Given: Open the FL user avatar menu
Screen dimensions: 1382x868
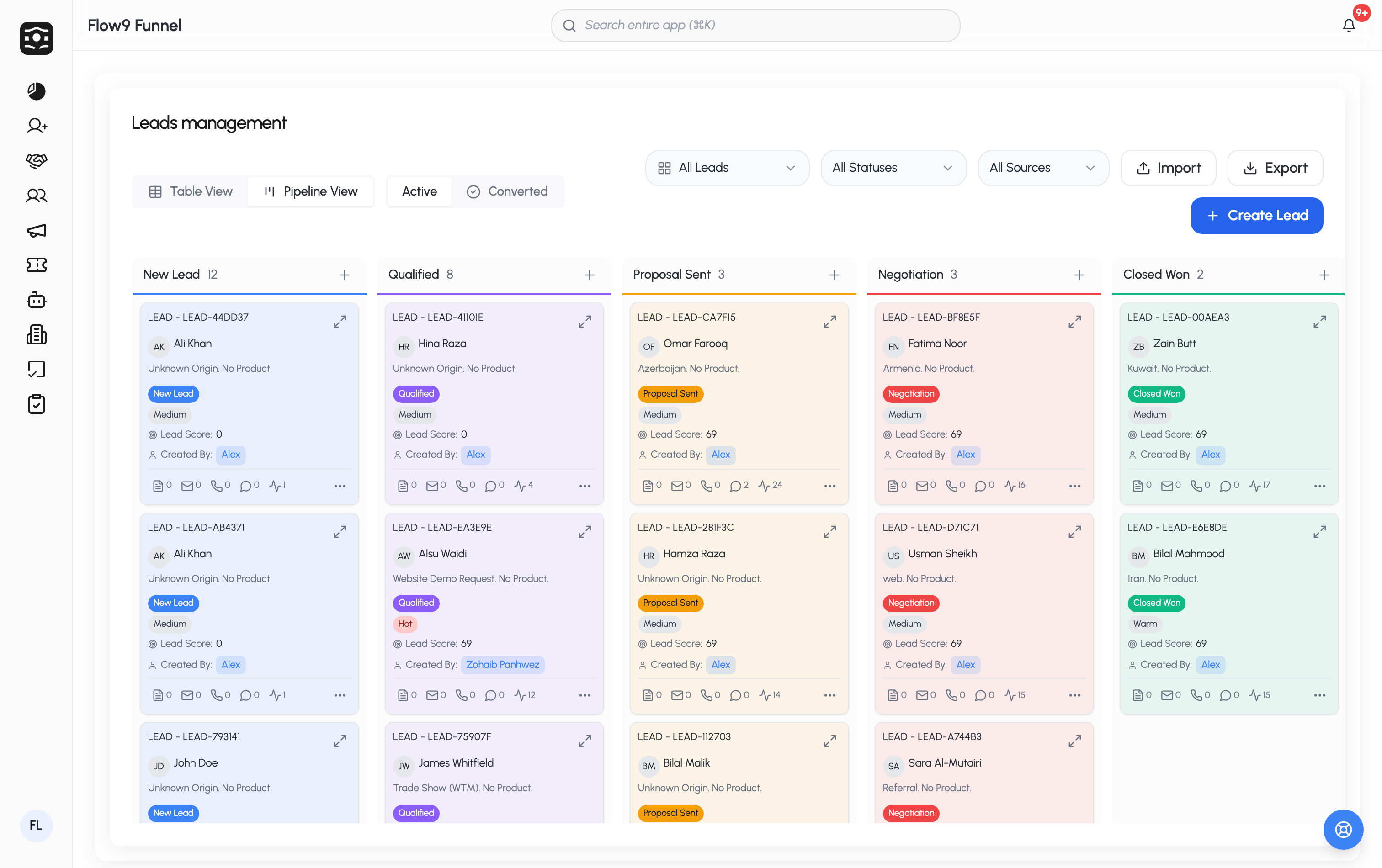Looking at the screenshot, I should point(36,825).
